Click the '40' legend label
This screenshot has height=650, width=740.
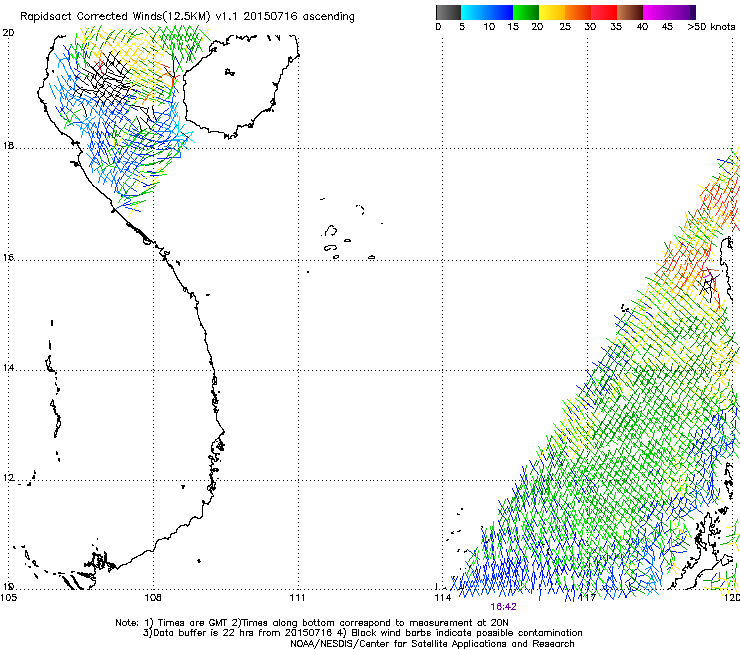pyautogui.click(x=642, y=26)
